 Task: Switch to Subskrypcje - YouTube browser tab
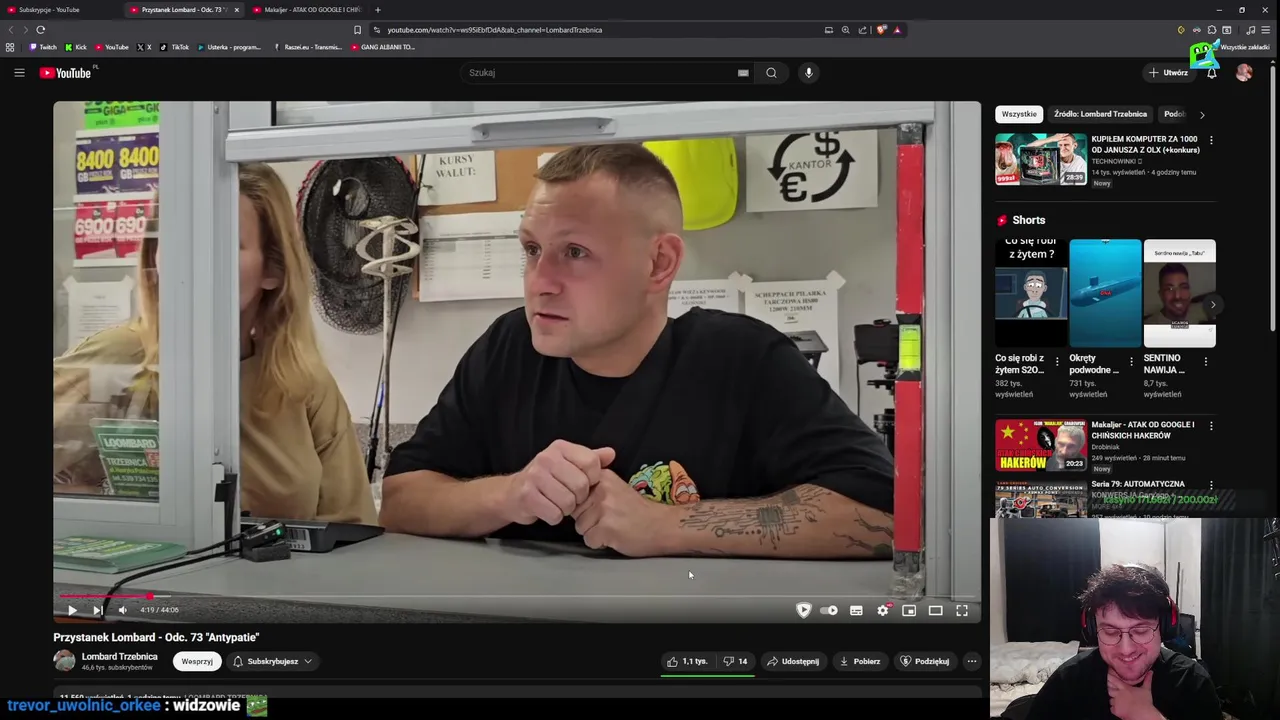click(x=58, y=10)
